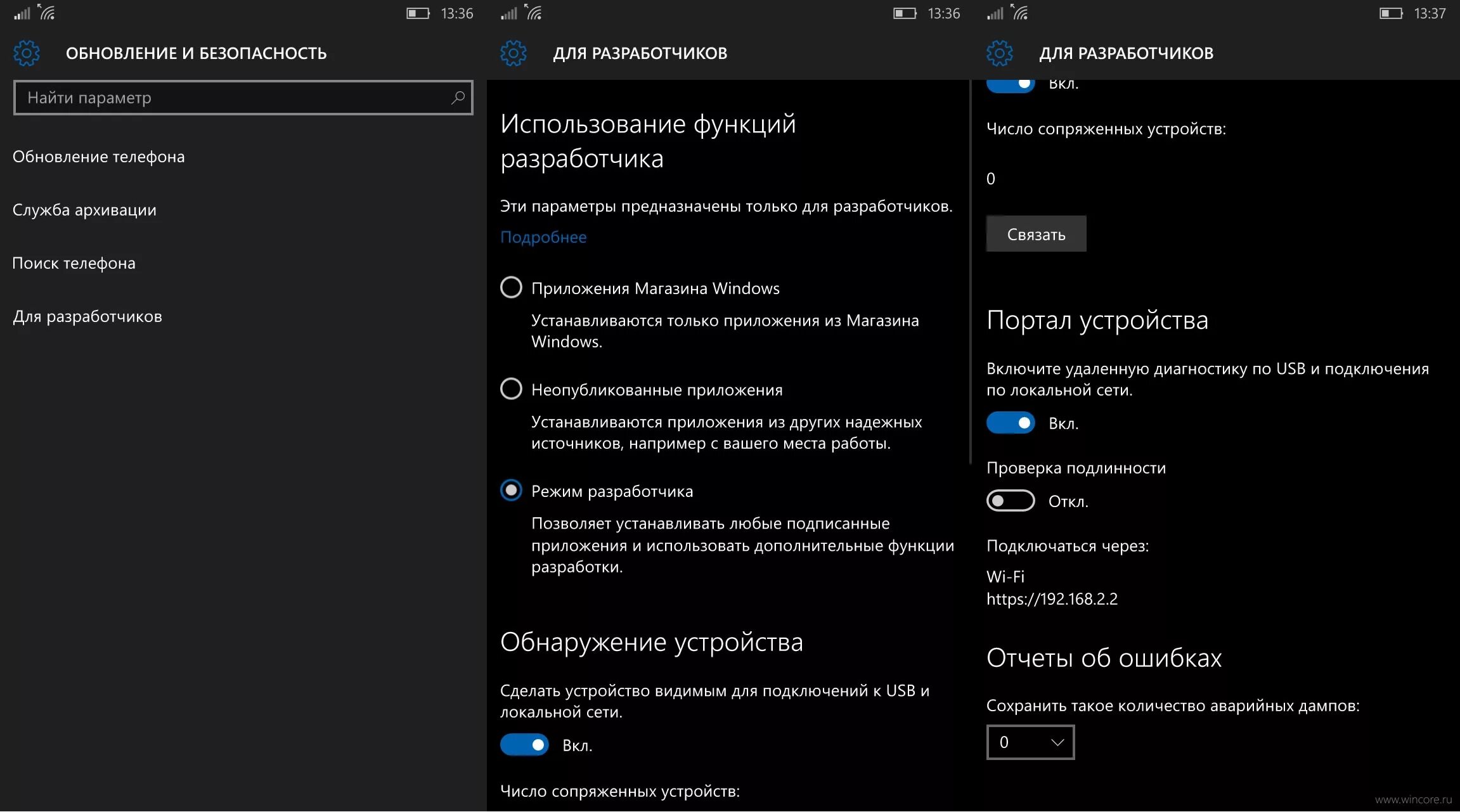Viewport: 1460px width, 812px height.
Task: Open Для разработчиков in the settings list
Action: [87, 316]
